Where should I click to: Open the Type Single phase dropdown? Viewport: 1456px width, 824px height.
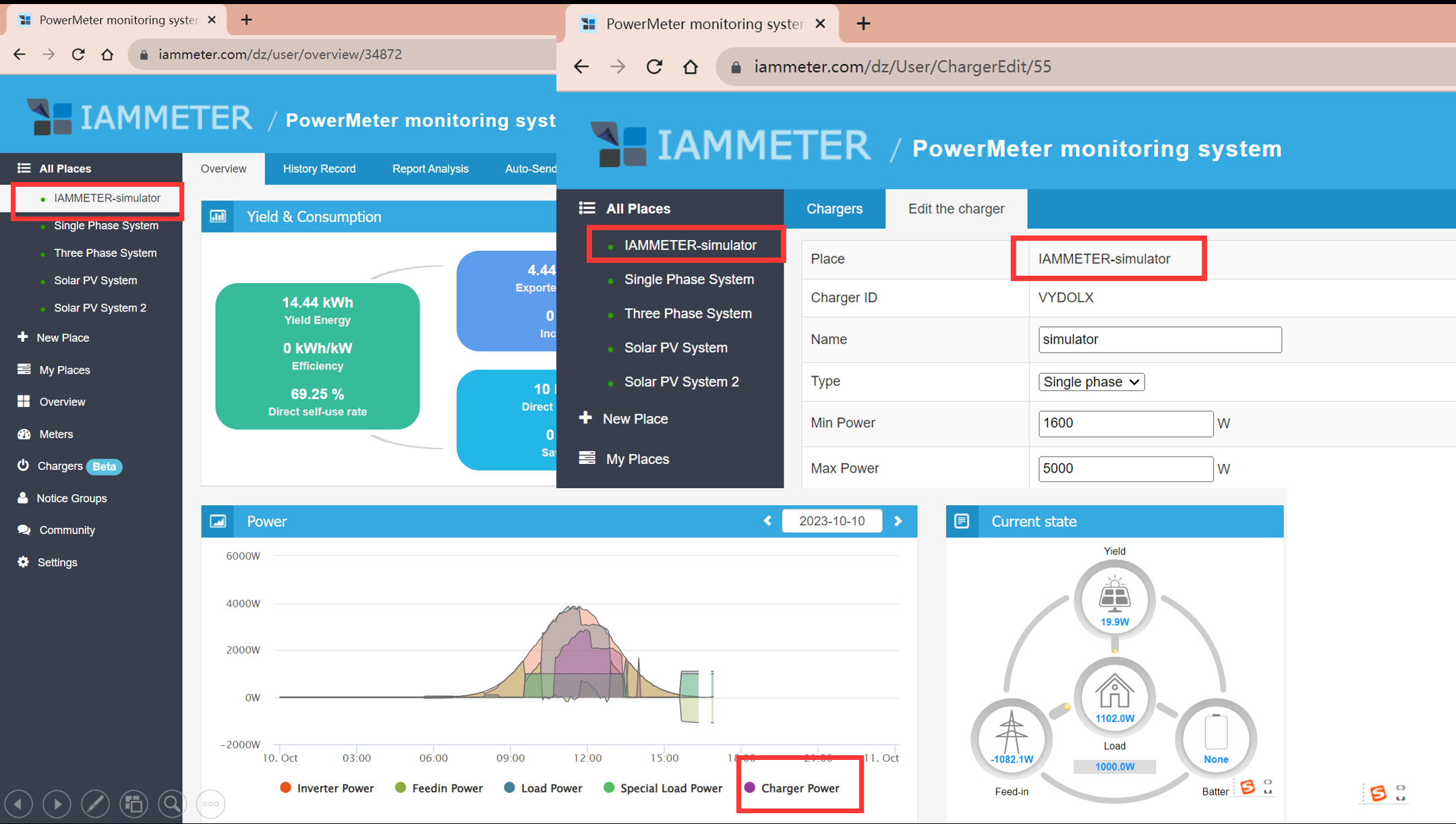tap(1090, 382)
